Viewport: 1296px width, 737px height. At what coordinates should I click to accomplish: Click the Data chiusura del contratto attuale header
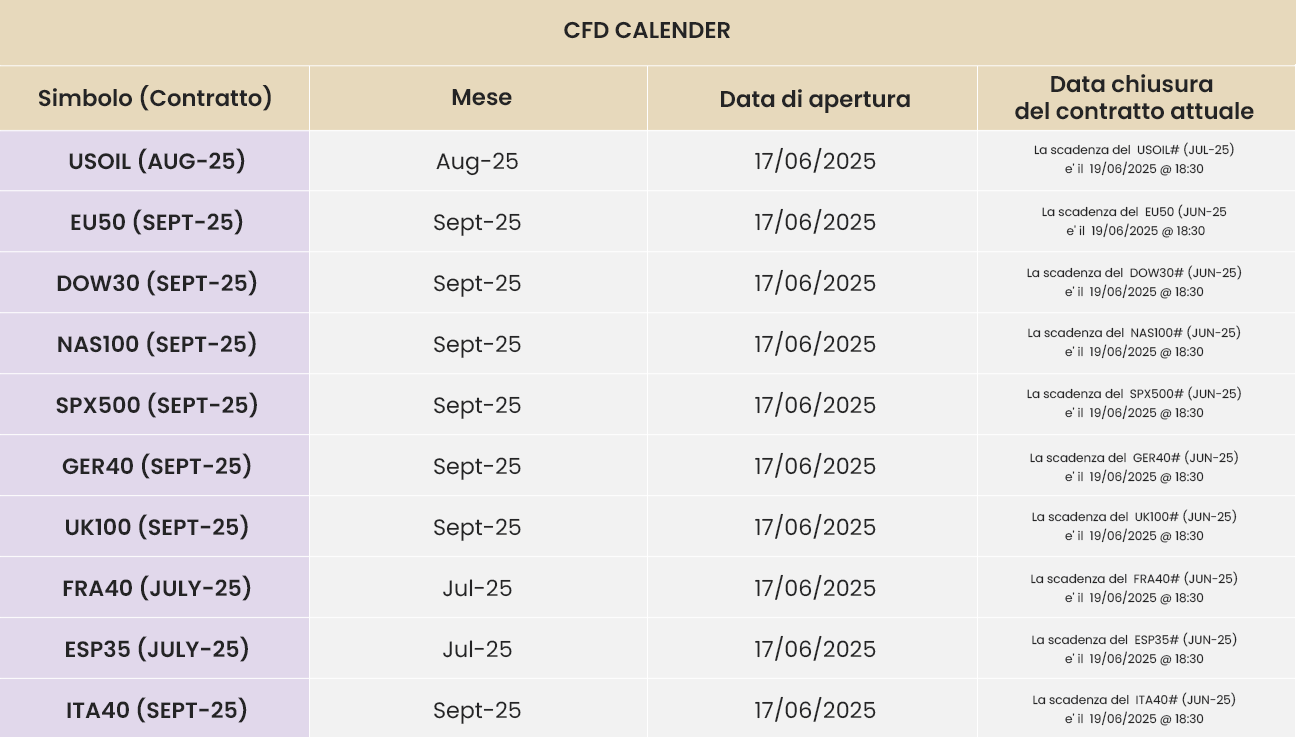tap(1134, 98)
